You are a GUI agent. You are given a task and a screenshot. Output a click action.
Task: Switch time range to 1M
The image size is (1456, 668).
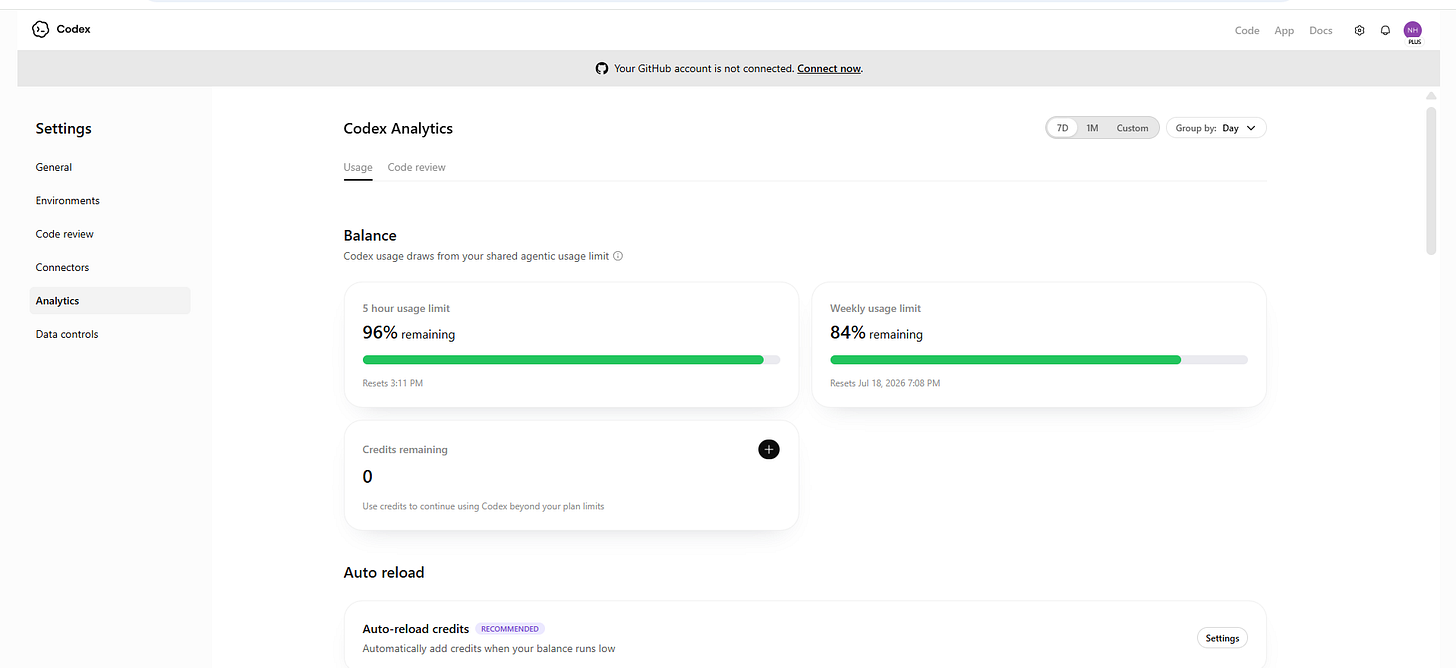pyautogui.click(x=1092, y=128)
